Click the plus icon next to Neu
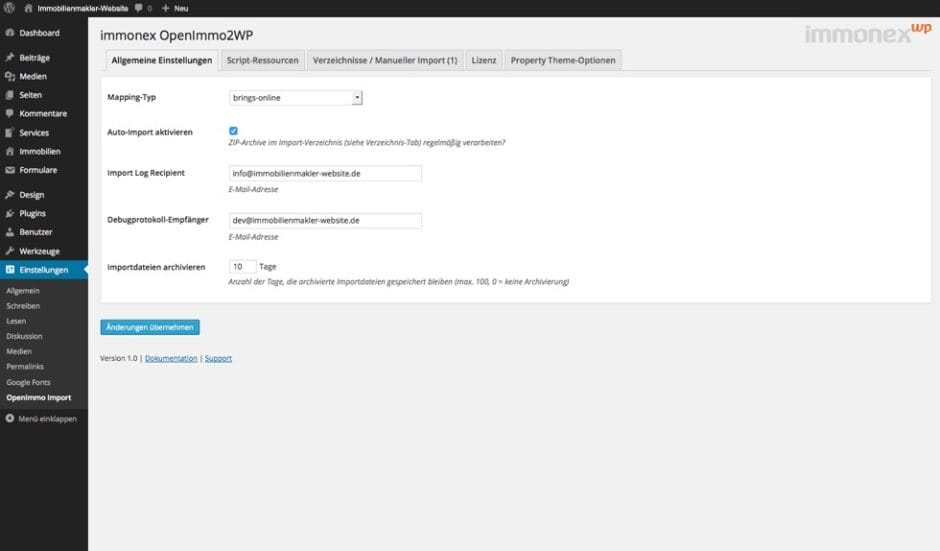This screenshot has width=940, height=551. coord(166,8)
